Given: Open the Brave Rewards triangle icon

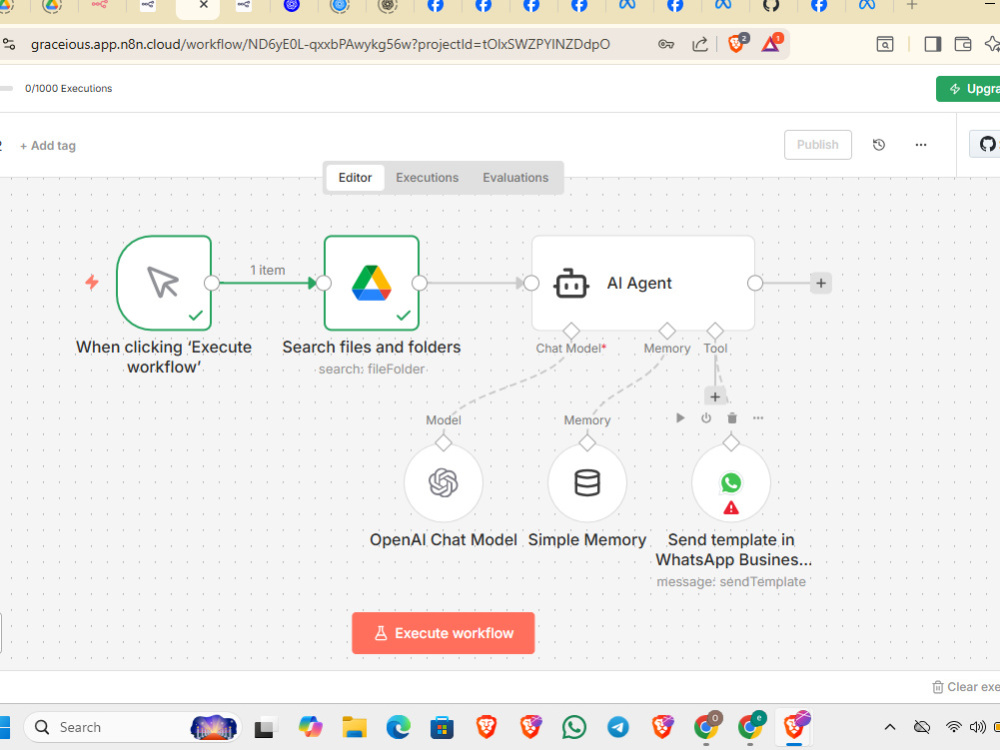Looking at the screenshot, I should coord(770,43).
